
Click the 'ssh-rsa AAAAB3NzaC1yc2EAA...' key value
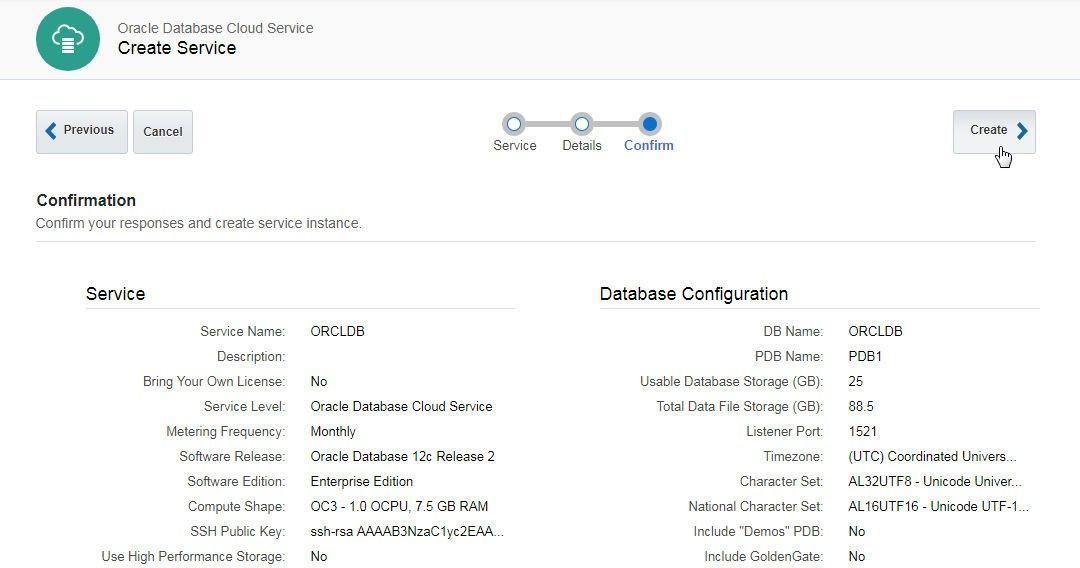407,532
